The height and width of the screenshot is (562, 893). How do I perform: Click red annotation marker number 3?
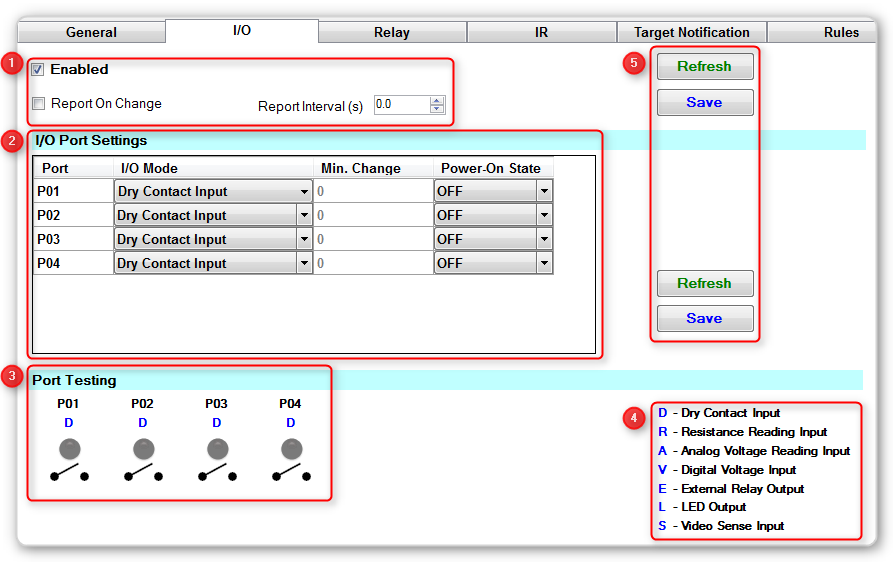[x=11, y=376]
